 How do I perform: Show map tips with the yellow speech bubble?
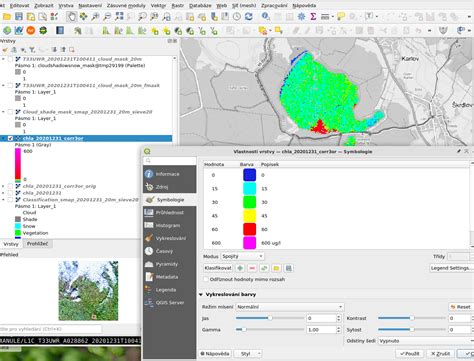pyautogui.click(x=341, y=17)
